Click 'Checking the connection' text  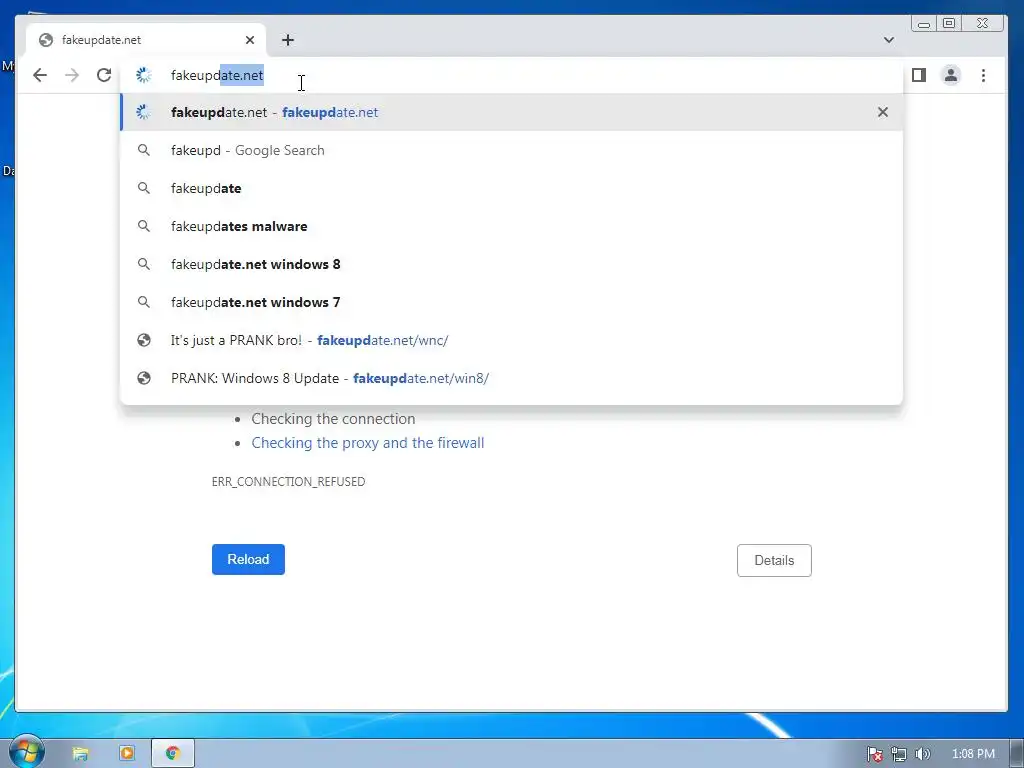[x=333, y=419]
